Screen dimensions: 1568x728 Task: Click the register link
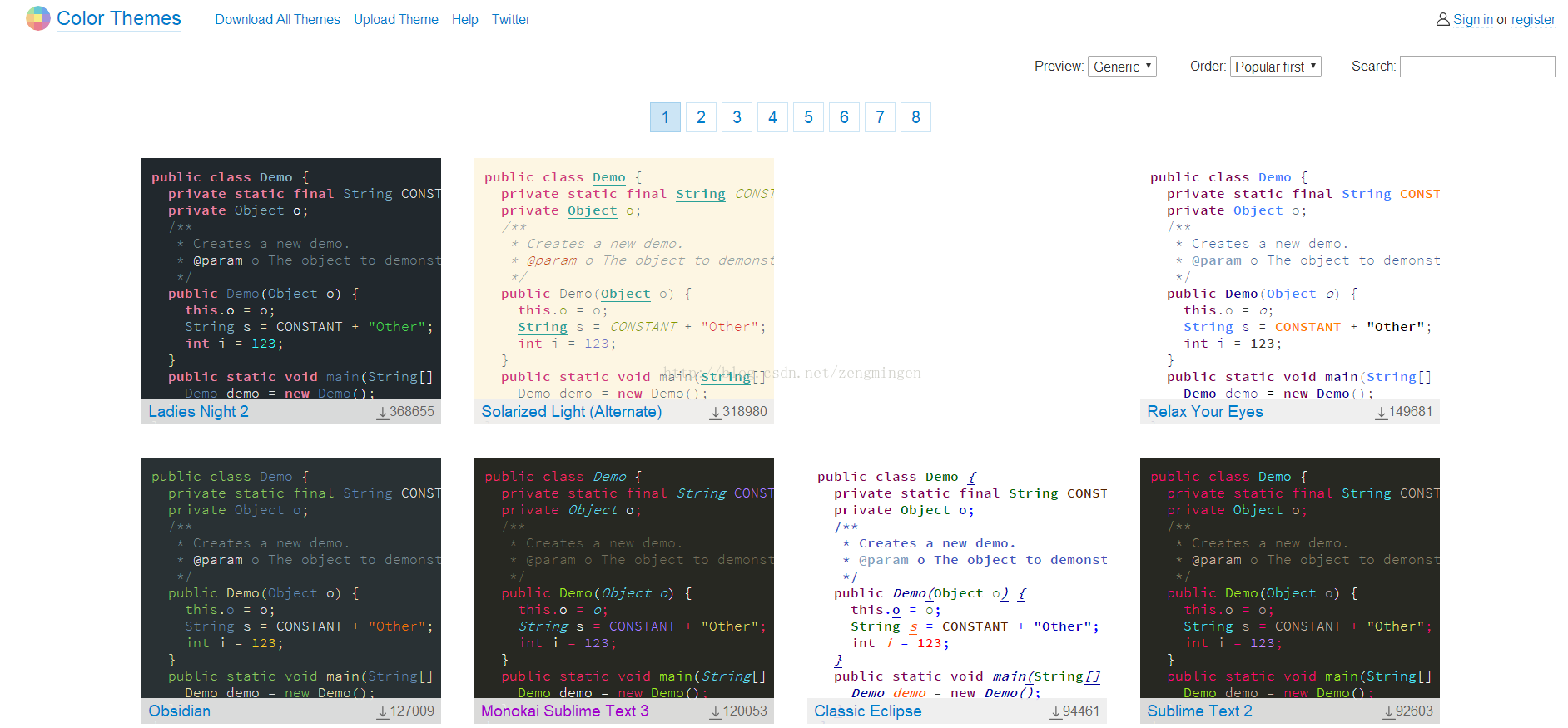[x=1533, y=19]
